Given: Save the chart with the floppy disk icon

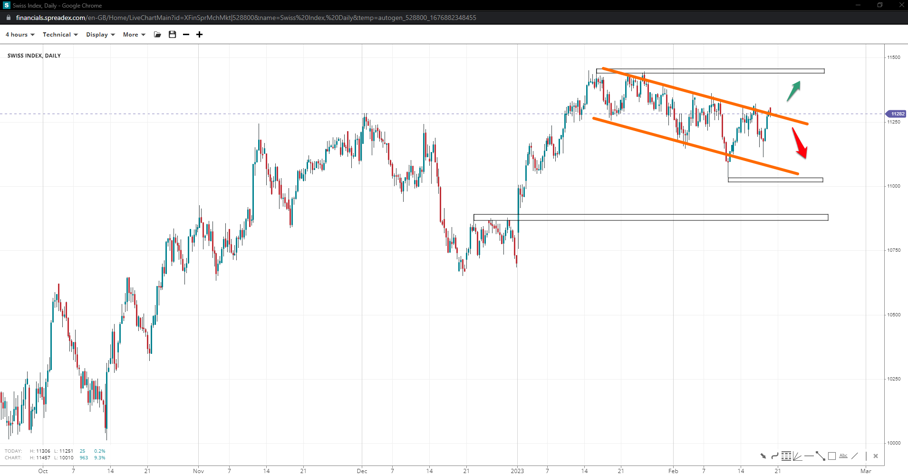Looking at the screenshot, I should pos(172,35).
